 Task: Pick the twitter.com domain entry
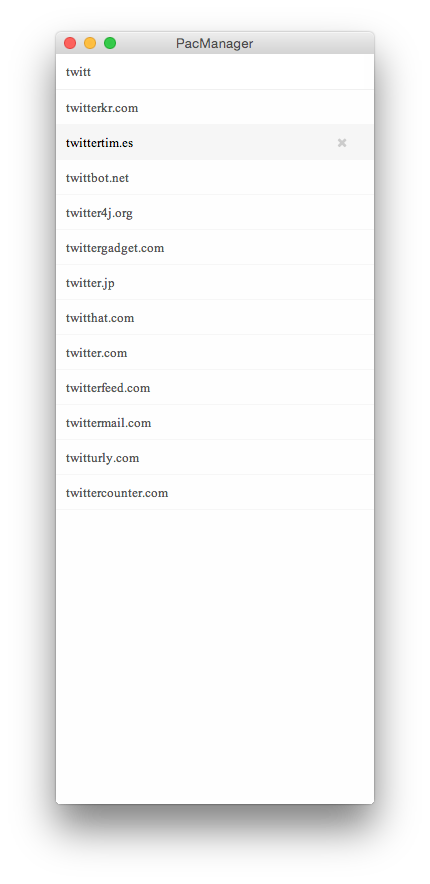pyautogui.click(x=215, y=352)
